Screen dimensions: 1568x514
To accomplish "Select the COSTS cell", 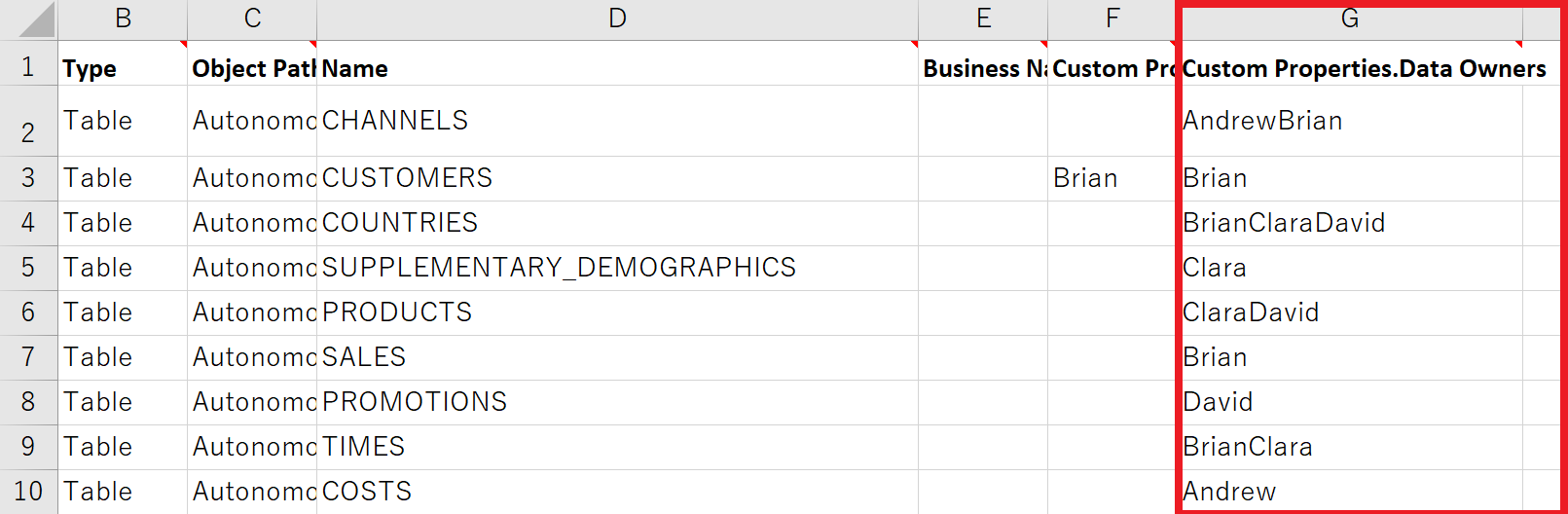I will point(617,492).
